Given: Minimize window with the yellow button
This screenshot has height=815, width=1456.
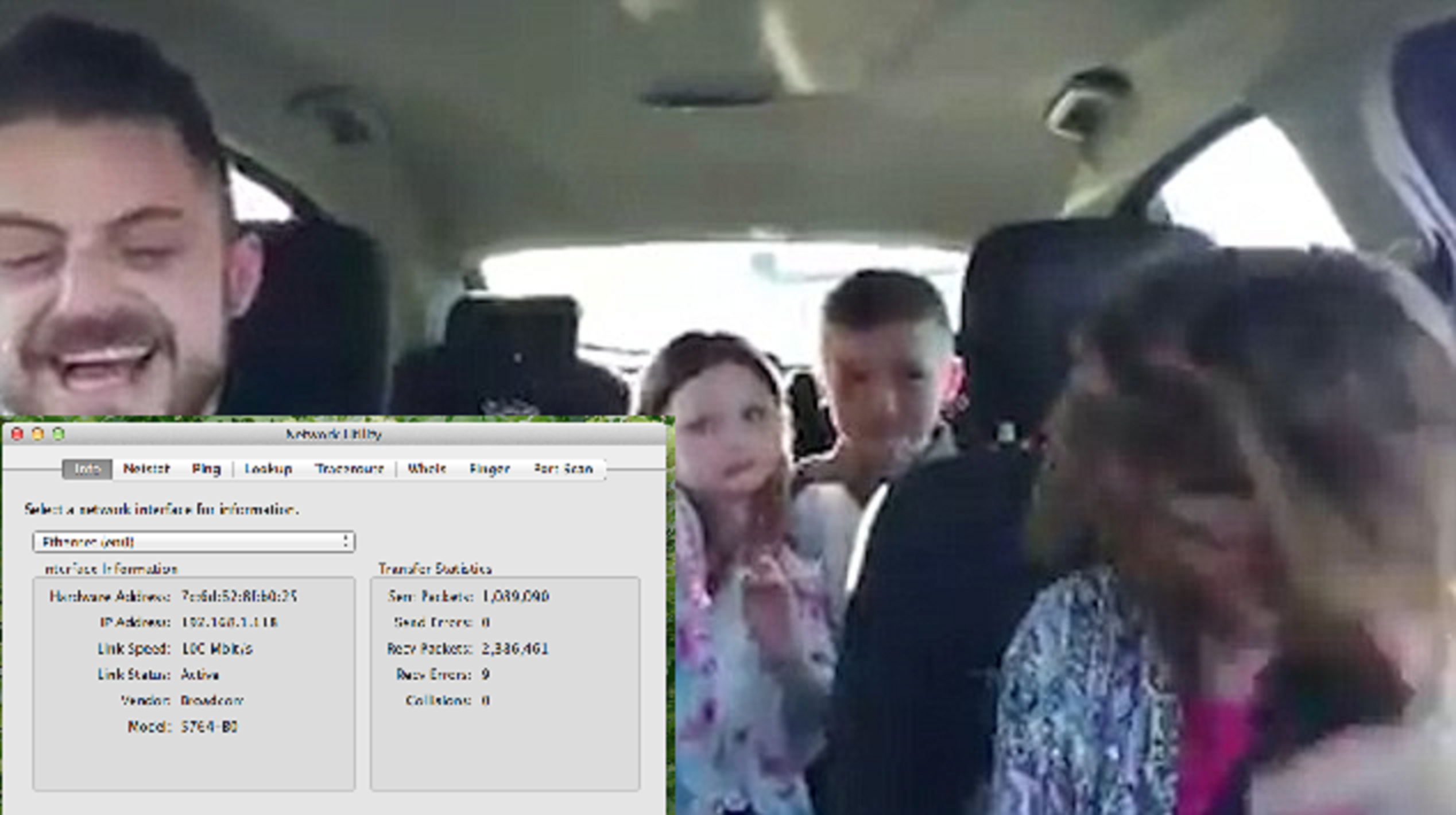Looking at the screenshot, I should tap(38, 434).
